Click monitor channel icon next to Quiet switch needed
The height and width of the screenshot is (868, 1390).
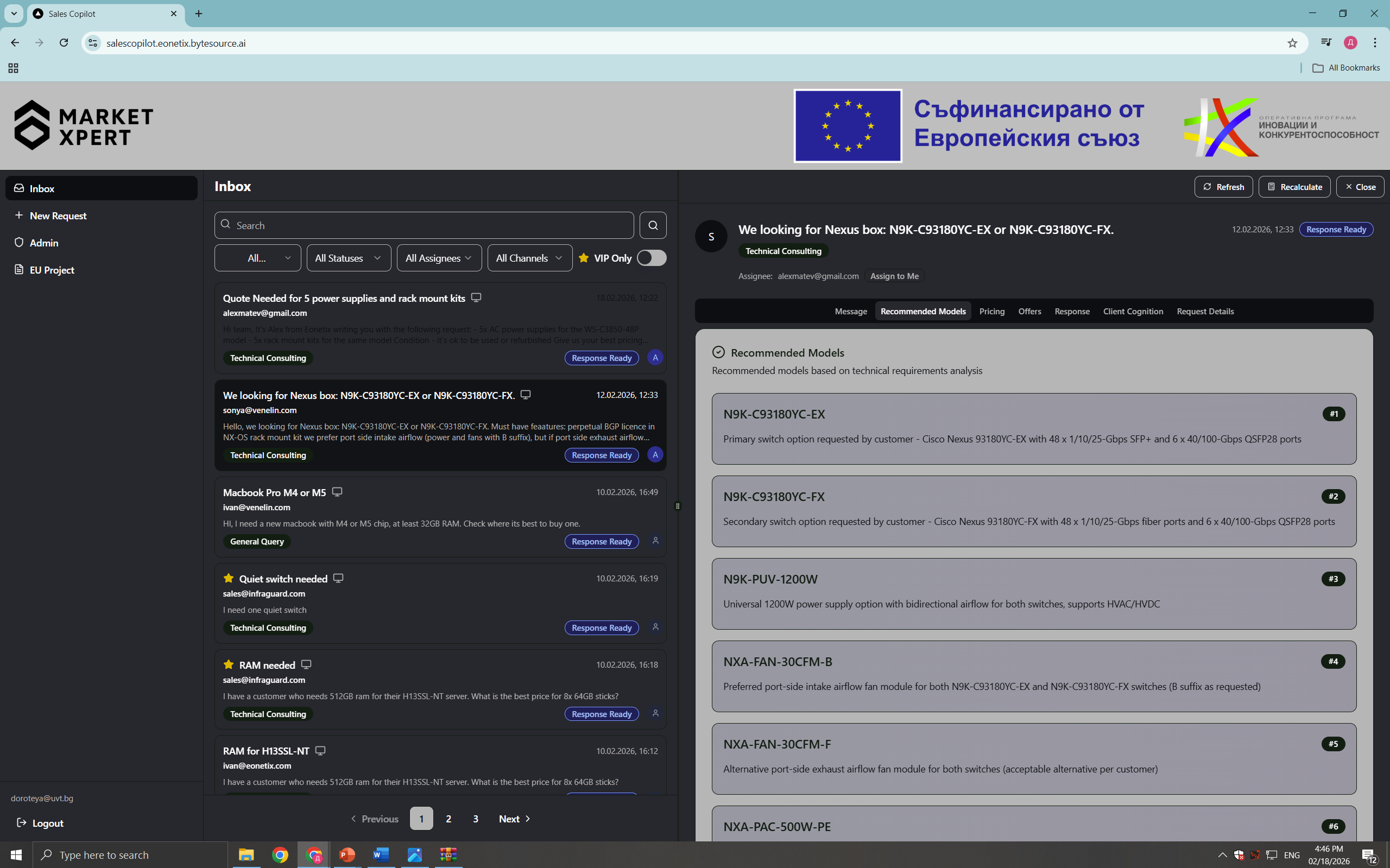(338, 578)
